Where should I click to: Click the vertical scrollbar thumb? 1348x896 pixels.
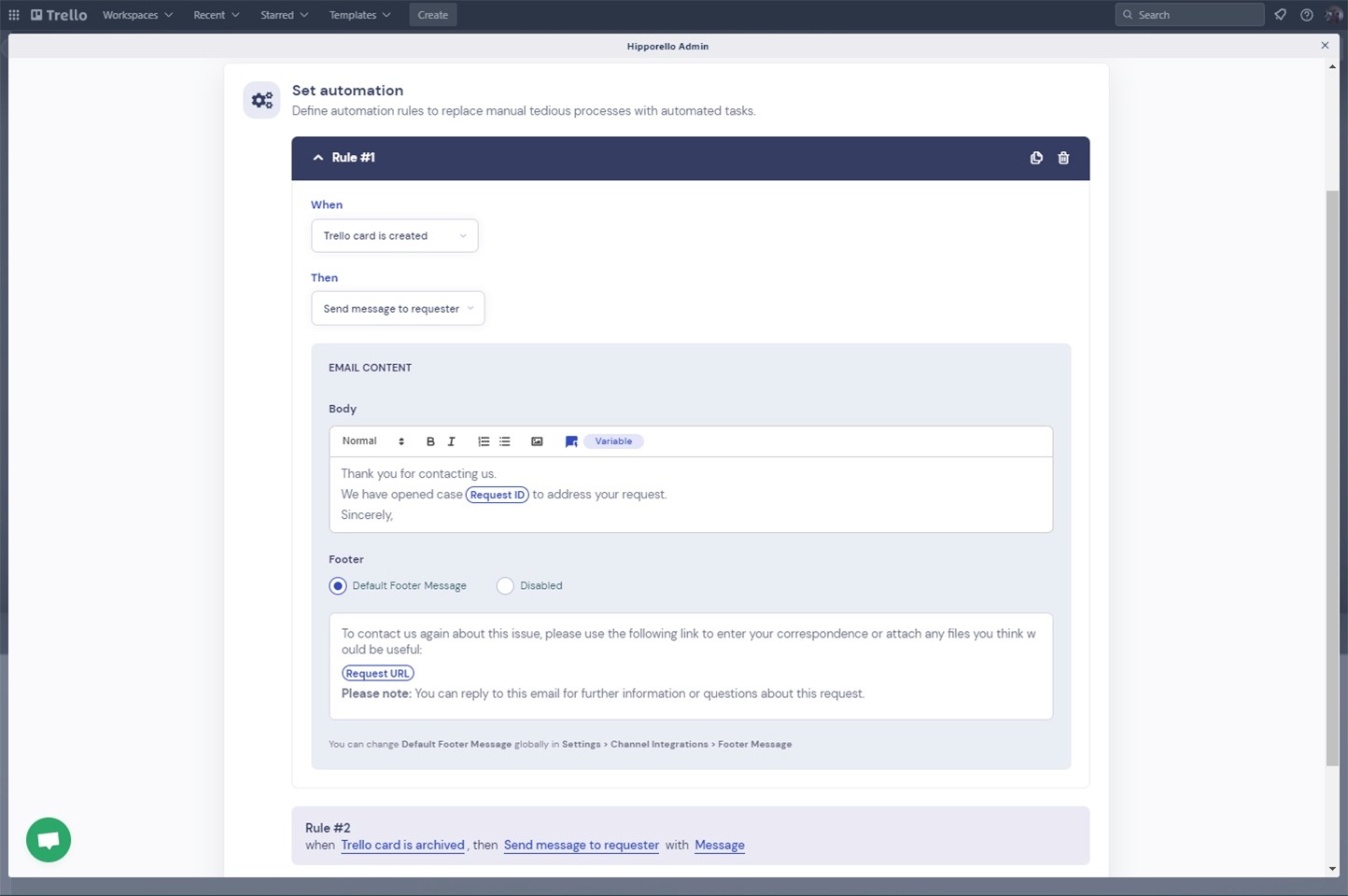(x=1332, y=478)
